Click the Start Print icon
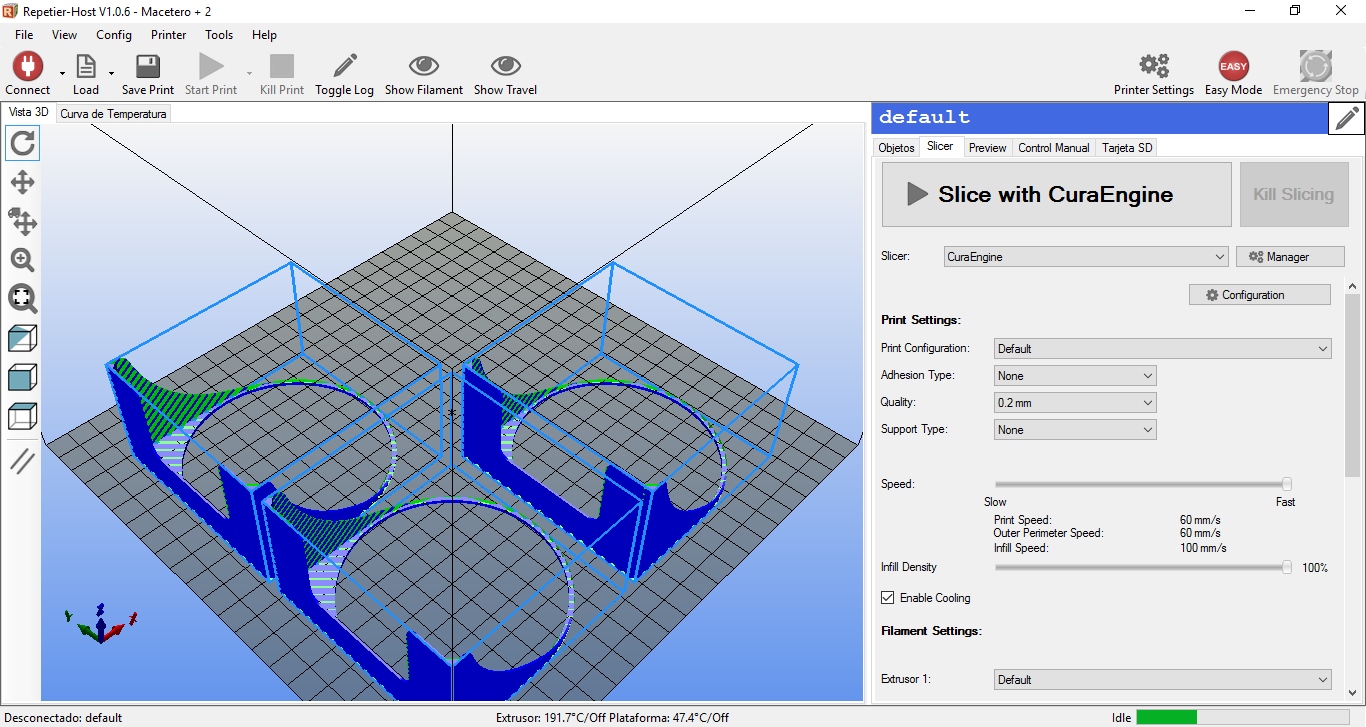This screenshot has width=1366, height=727. [x=211, y=67]
